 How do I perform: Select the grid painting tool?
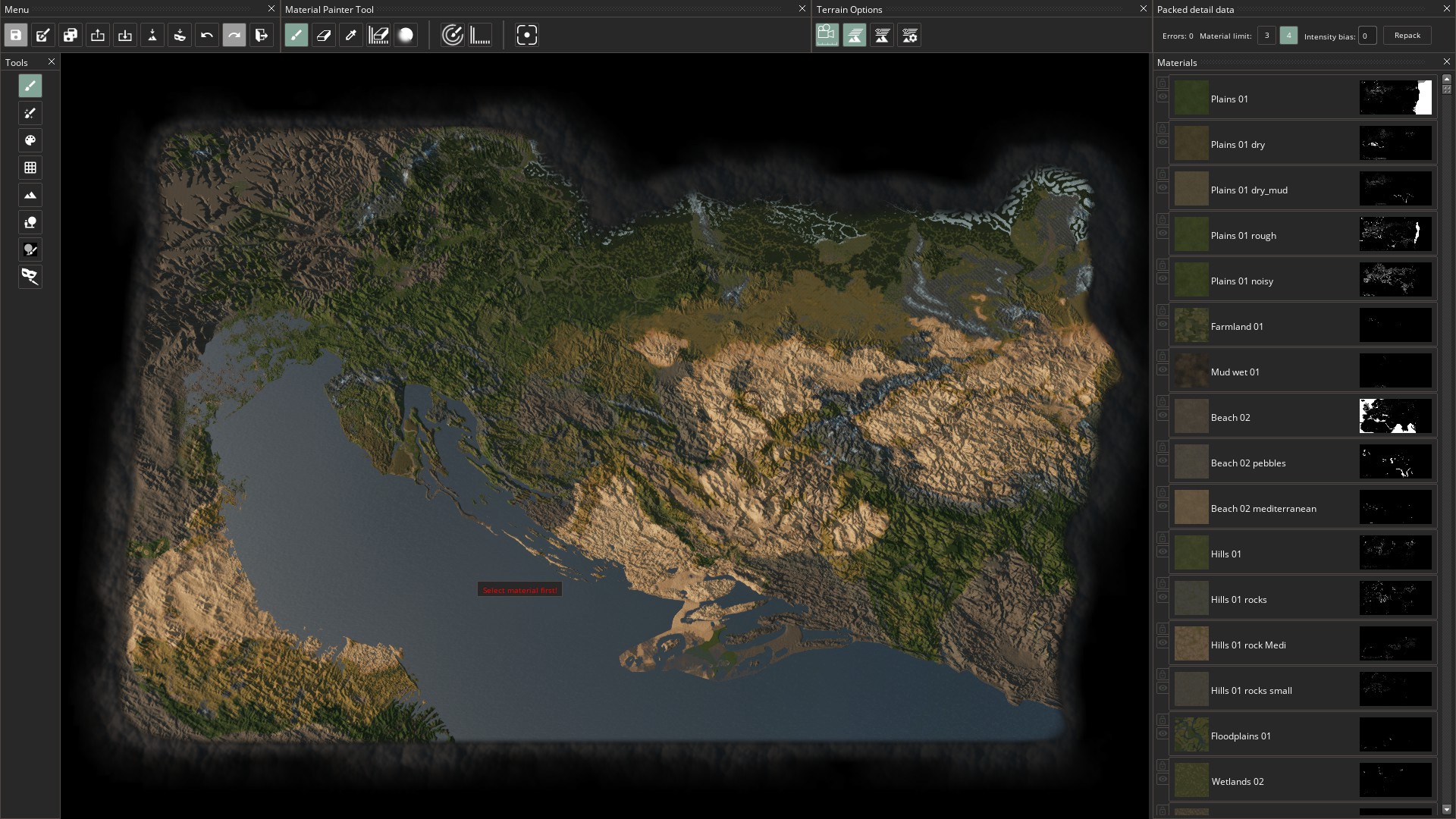[30, 168]
